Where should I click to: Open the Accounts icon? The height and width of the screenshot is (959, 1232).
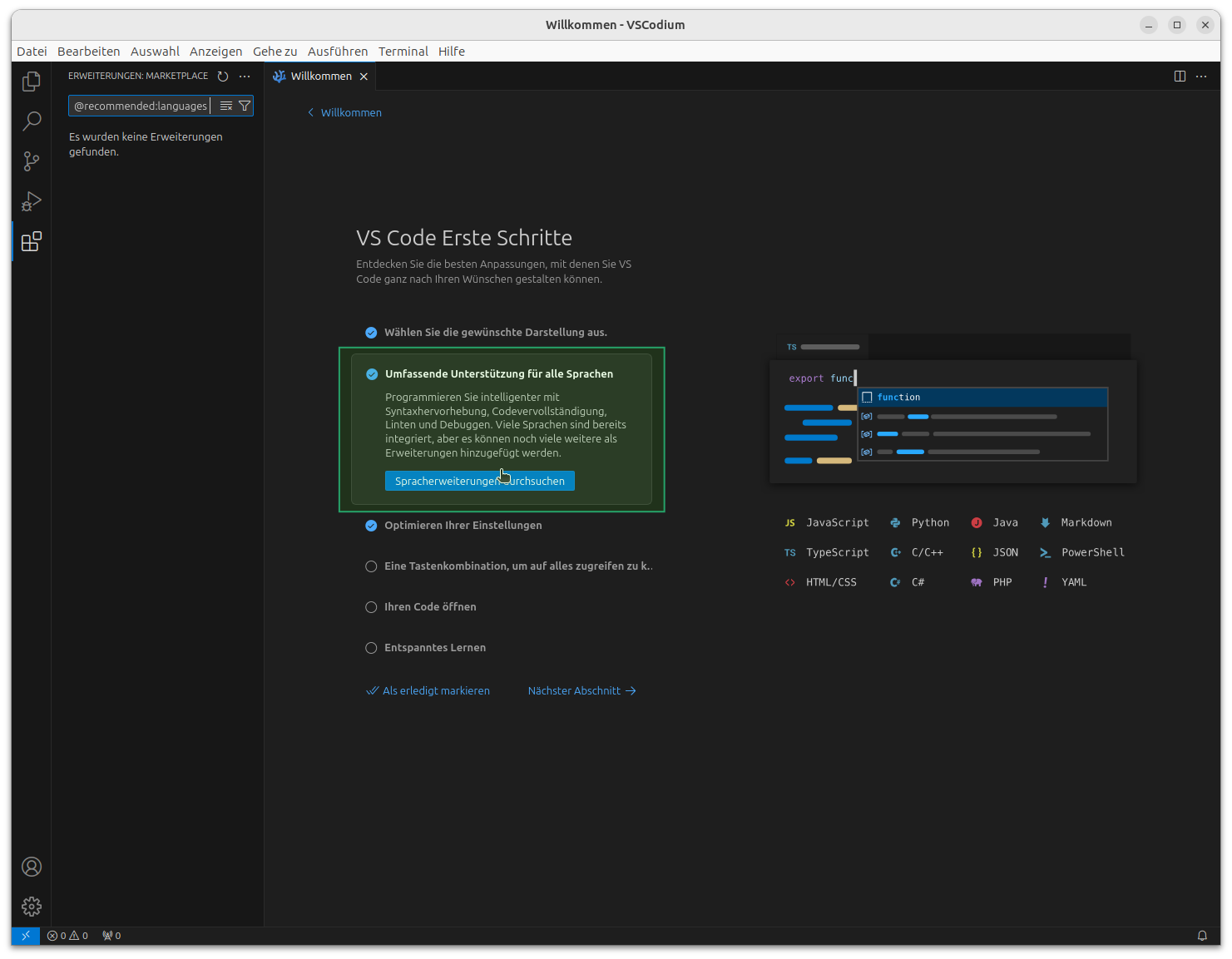click(32, 867)
